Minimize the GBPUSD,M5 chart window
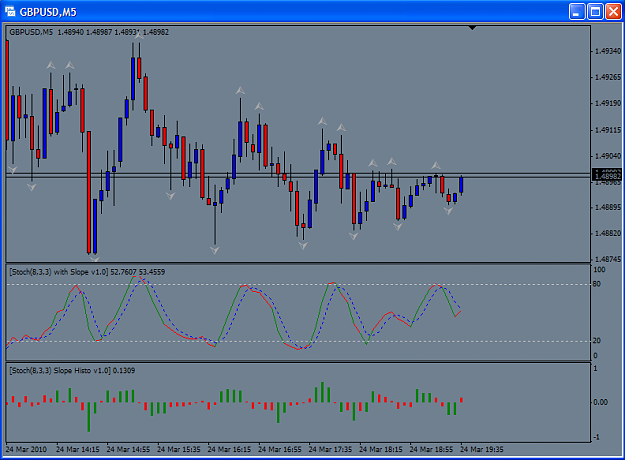Image resolution: width=625 pixels, height=460 pixels. (x=577, y=12)
